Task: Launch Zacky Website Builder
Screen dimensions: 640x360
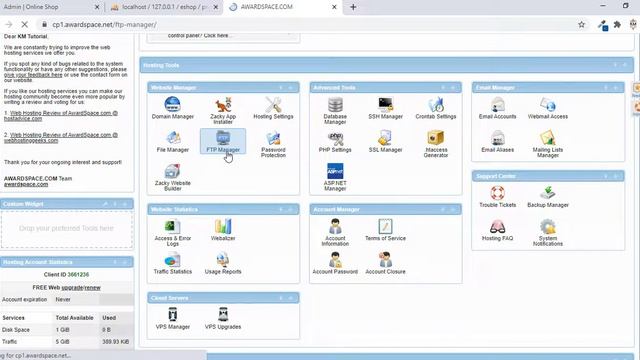Action: (173, 178)
